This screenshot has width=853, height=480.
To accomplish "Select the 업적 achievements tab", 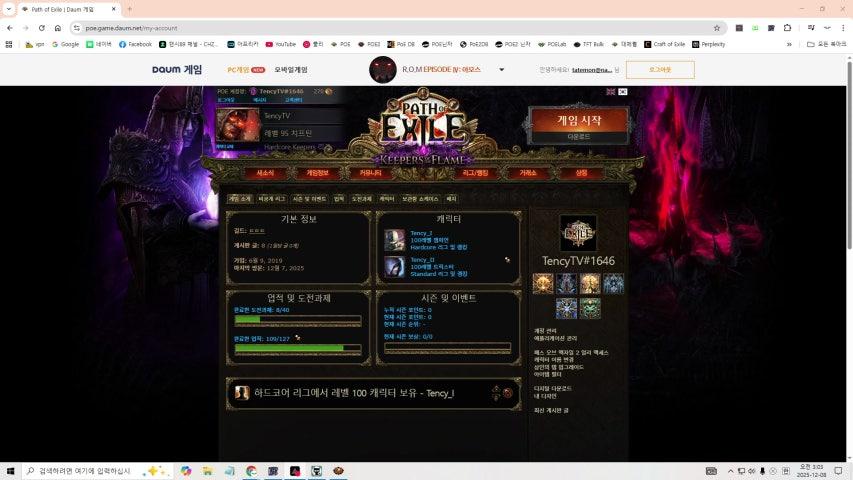I will point(339,199).
